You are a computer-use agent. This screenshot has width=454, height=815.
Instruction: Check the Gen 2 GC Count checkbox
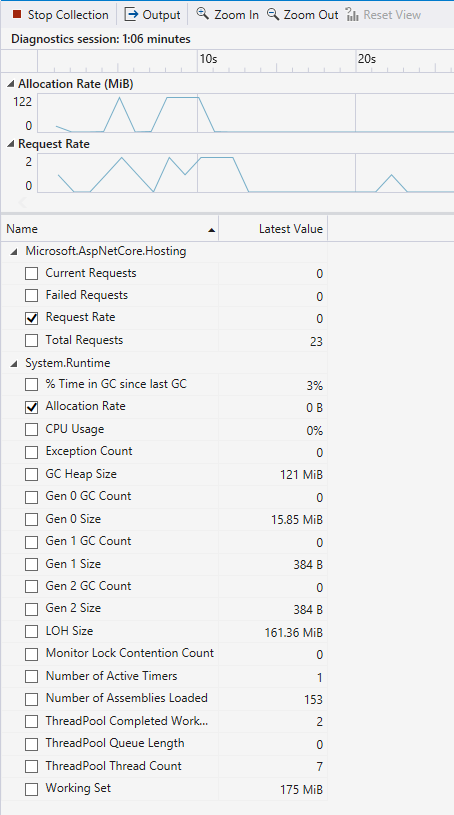(32, 586)
